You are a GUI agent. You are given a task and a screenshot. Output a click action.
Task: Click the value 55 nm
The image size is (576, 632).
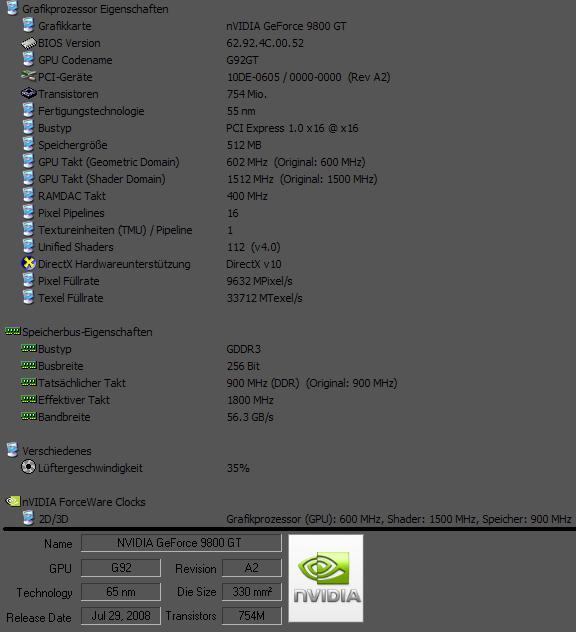click(x=241, y=111)
